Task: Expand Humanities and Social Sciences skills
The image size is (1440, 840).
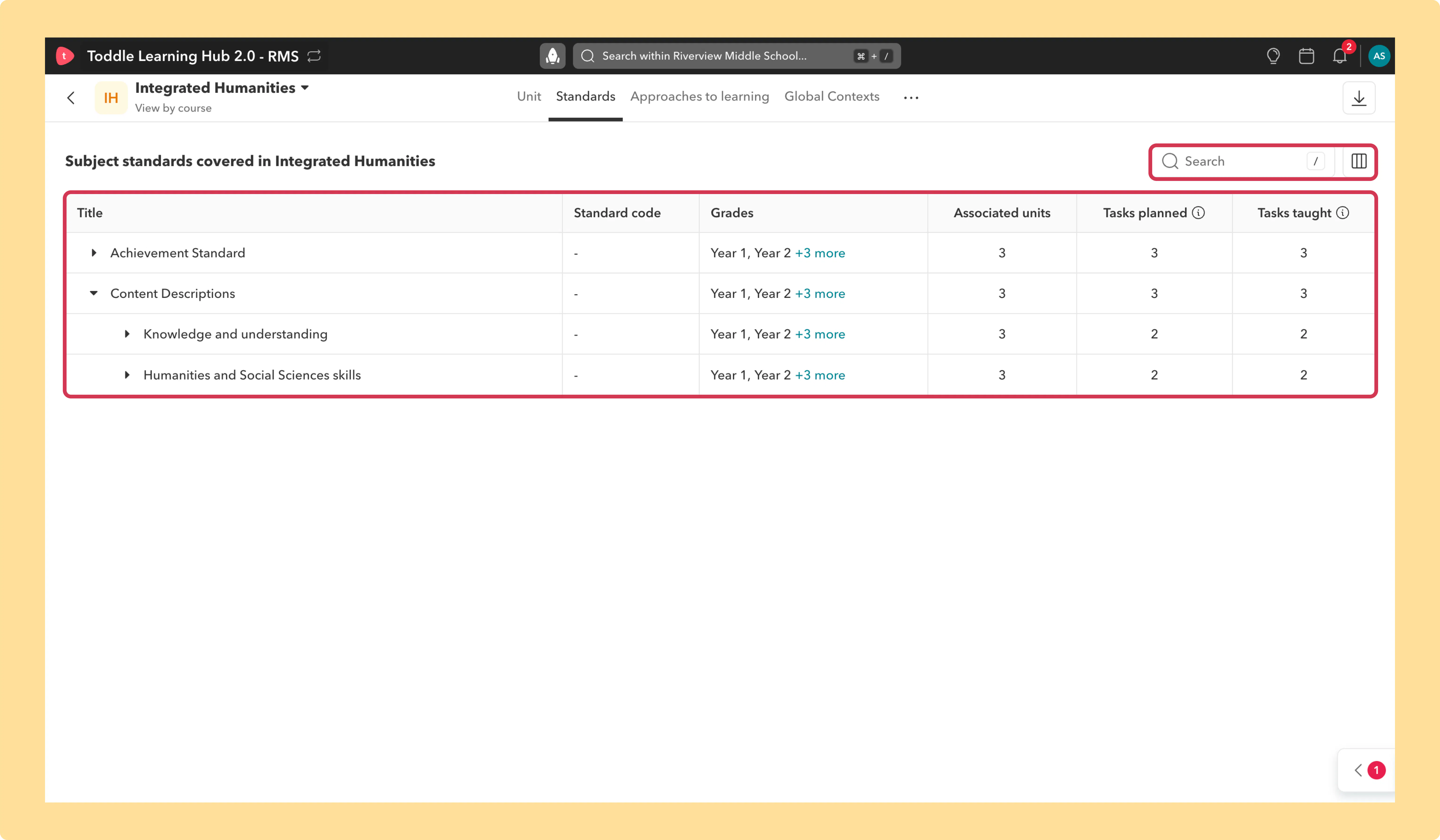Action: pyautogui.click(x=127, y=375)
